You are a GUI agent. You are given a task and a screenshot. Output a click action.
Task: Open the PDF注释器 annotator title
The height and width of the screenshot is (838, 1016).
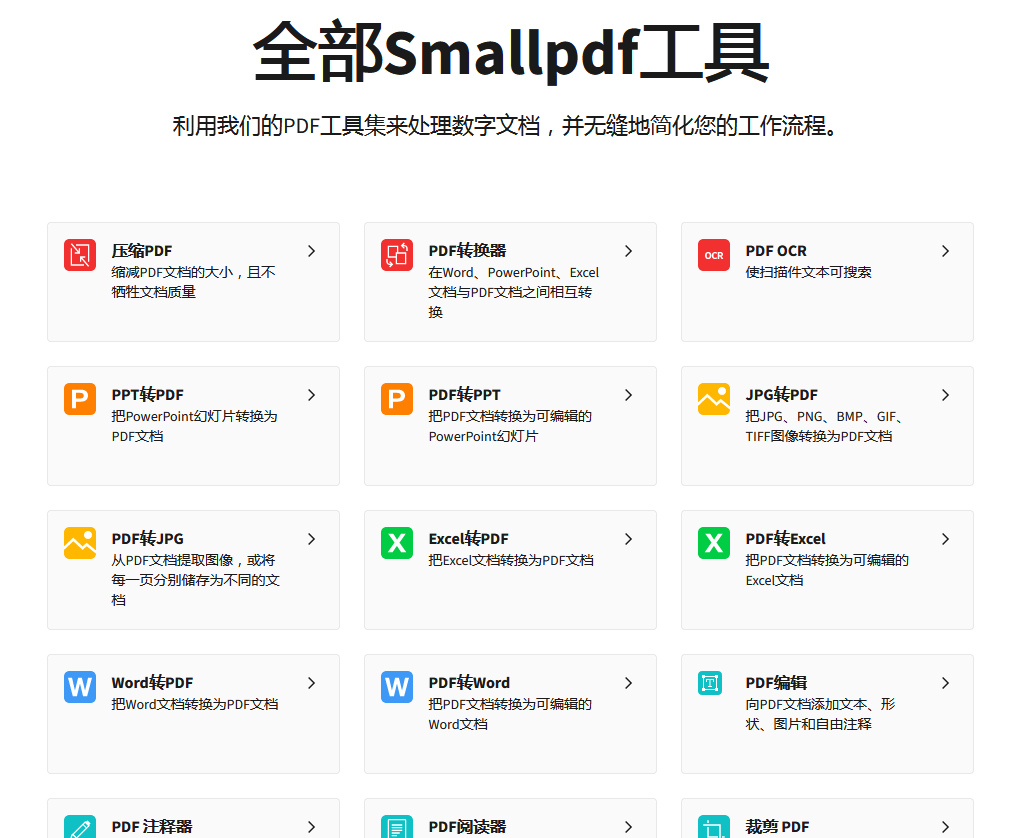point(152,827)
